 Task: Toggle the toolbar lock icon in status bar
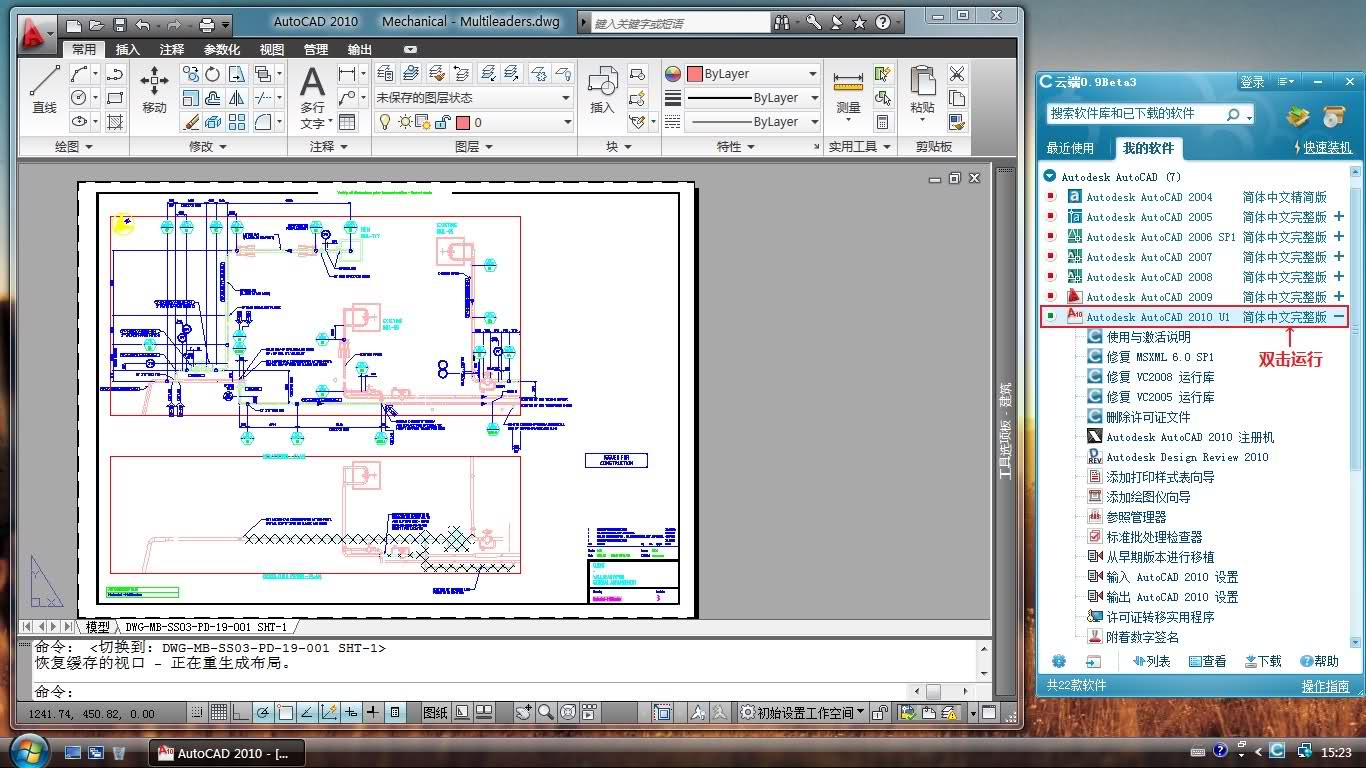880,713
